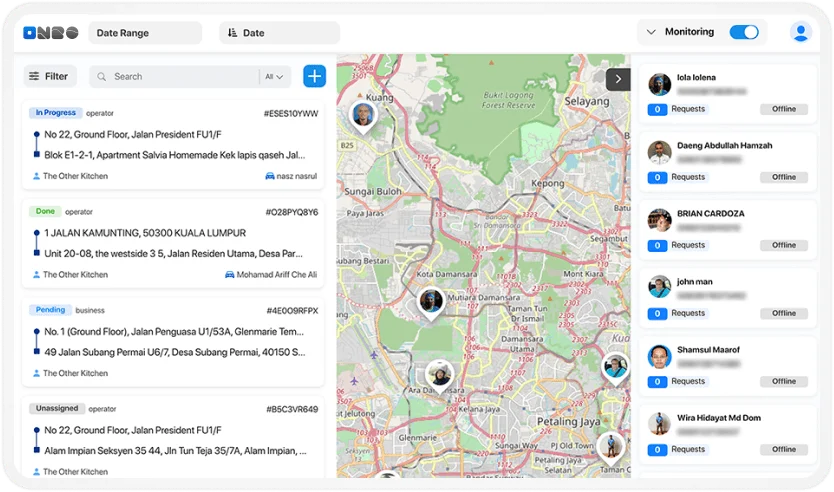Click the magnifier search icon

(102, 76)
